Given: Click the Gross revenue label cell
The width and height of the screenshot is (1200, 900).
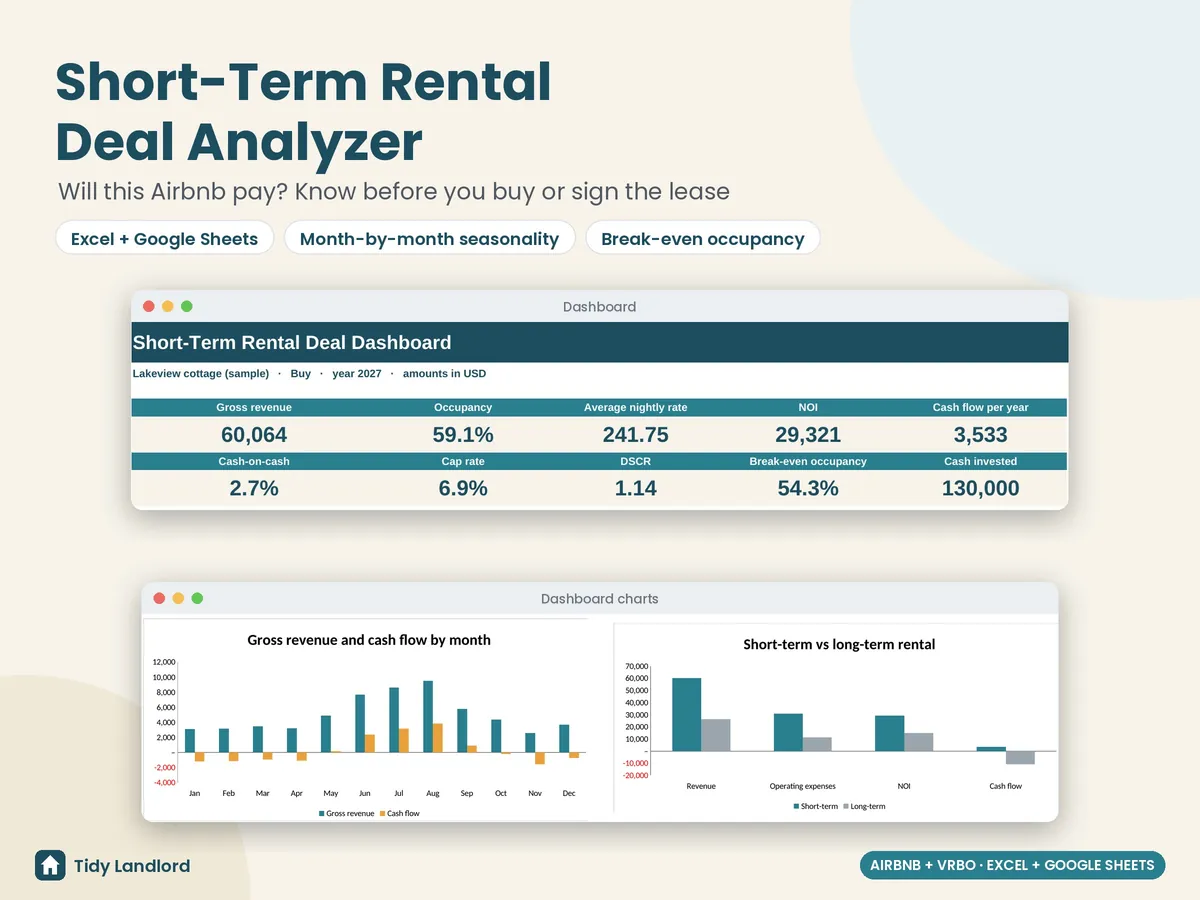Looking at the screenshot, I should [x=254, y=407].
